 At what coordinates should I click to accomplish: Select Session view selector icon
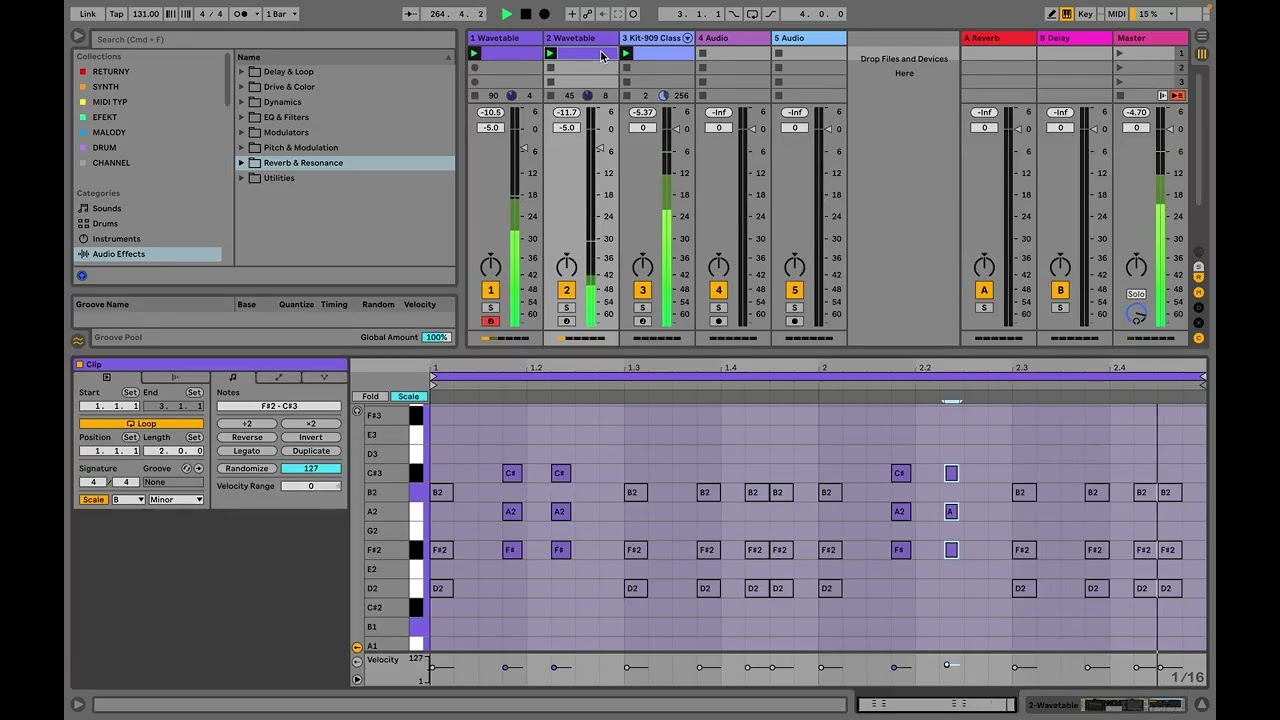pos(1201,54)
